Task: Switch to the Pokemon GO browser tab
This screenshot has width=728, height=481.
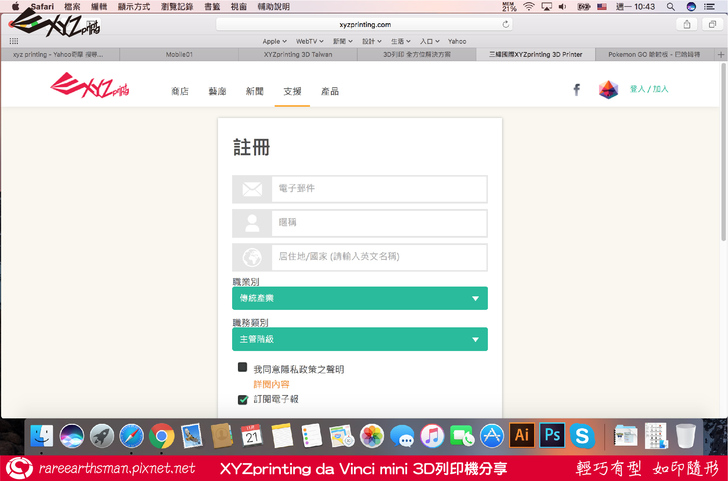Action: click(655, 55)
